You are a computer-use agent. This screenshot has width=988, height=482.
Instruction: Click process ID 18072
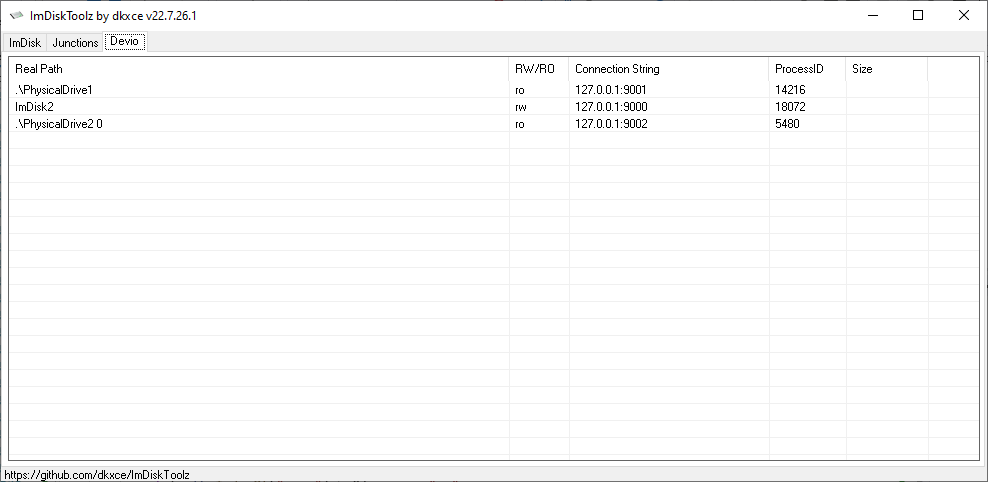(x=790, y=107)
